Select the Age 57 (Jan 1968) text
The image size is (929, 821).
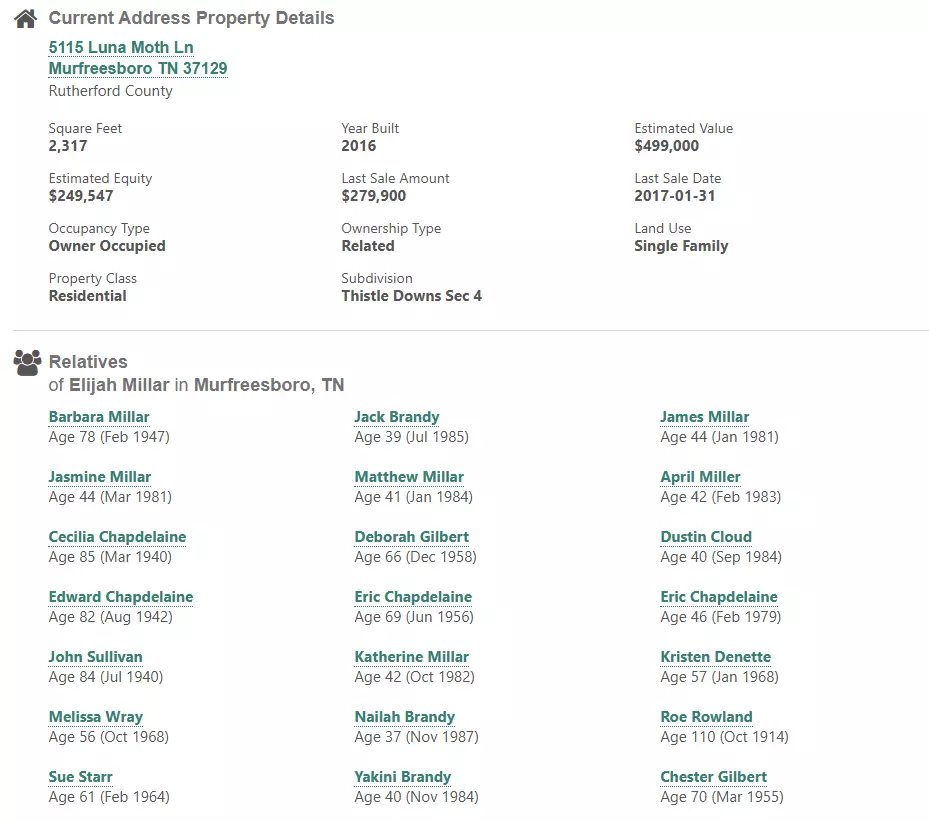point(719,677)
